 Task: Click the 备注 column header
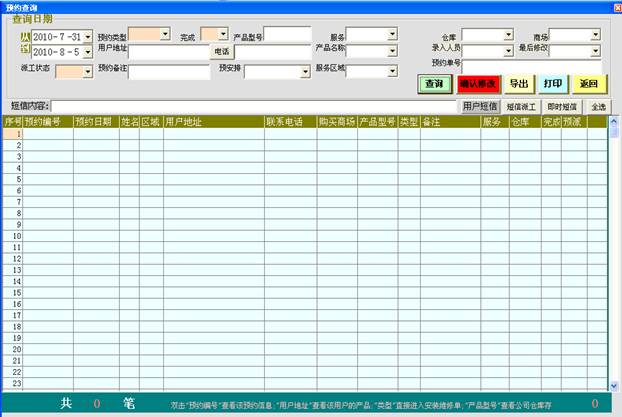coord(450,122)
